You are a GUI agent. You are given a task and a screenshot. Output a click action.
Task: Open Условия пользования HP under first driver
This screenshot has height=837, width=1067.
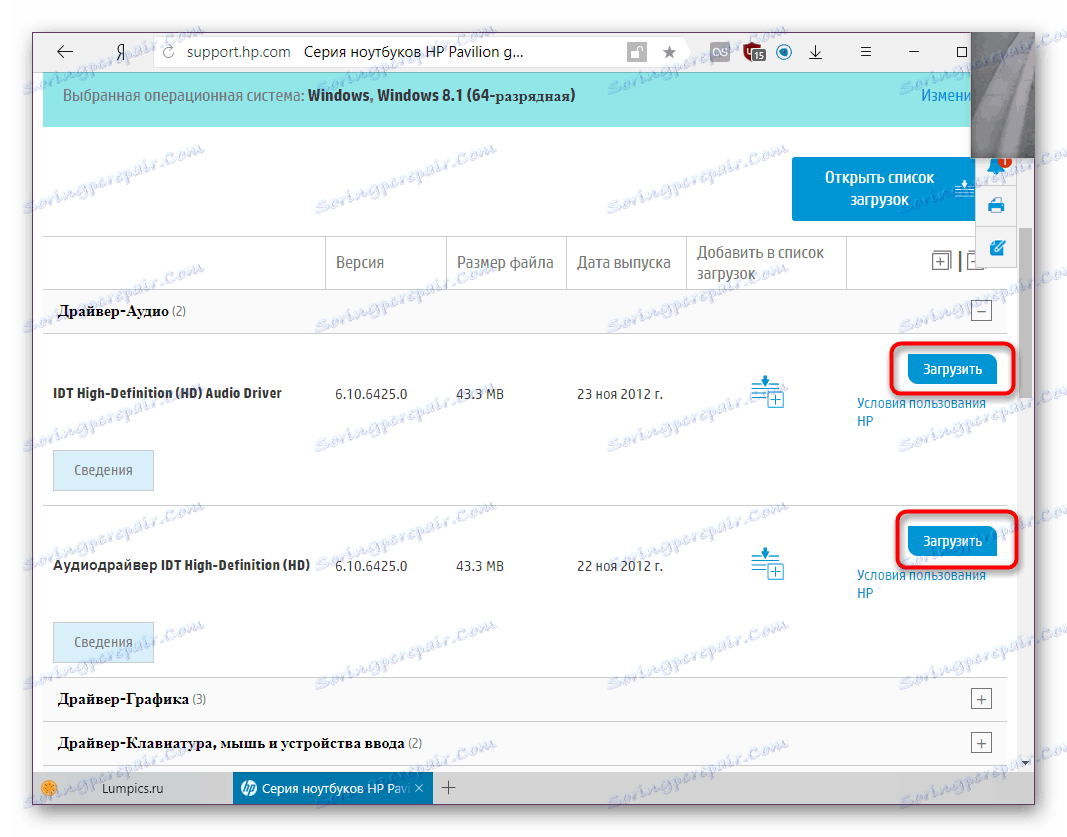click(921, 412)
